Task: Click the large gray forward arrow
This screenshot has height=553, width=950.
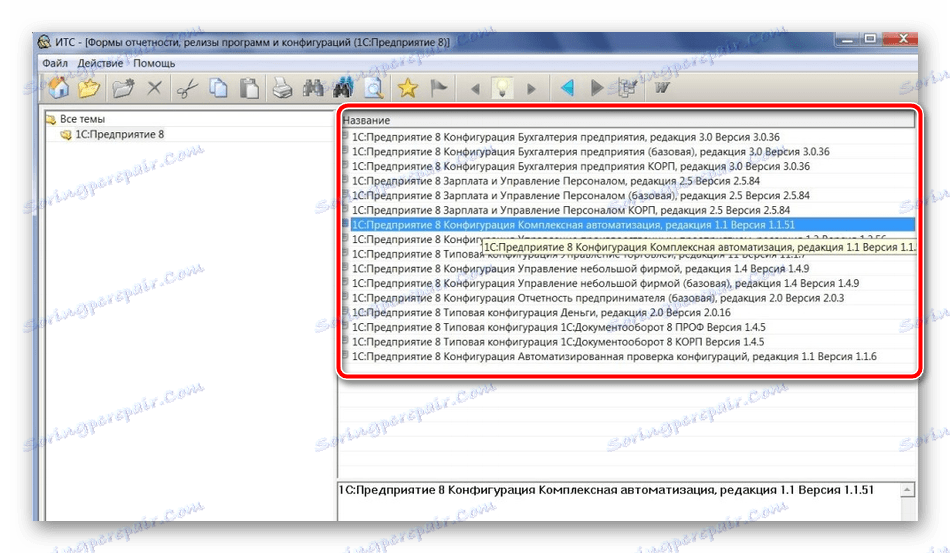Action: coord(597,88)
